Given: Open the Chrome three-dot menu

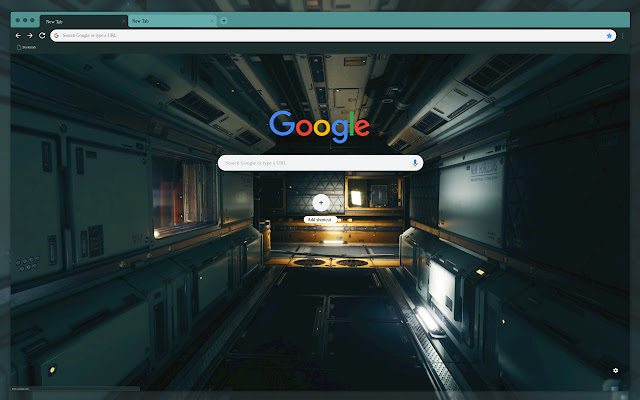Looking at the screenshot, I should click(x=622, y=36).
